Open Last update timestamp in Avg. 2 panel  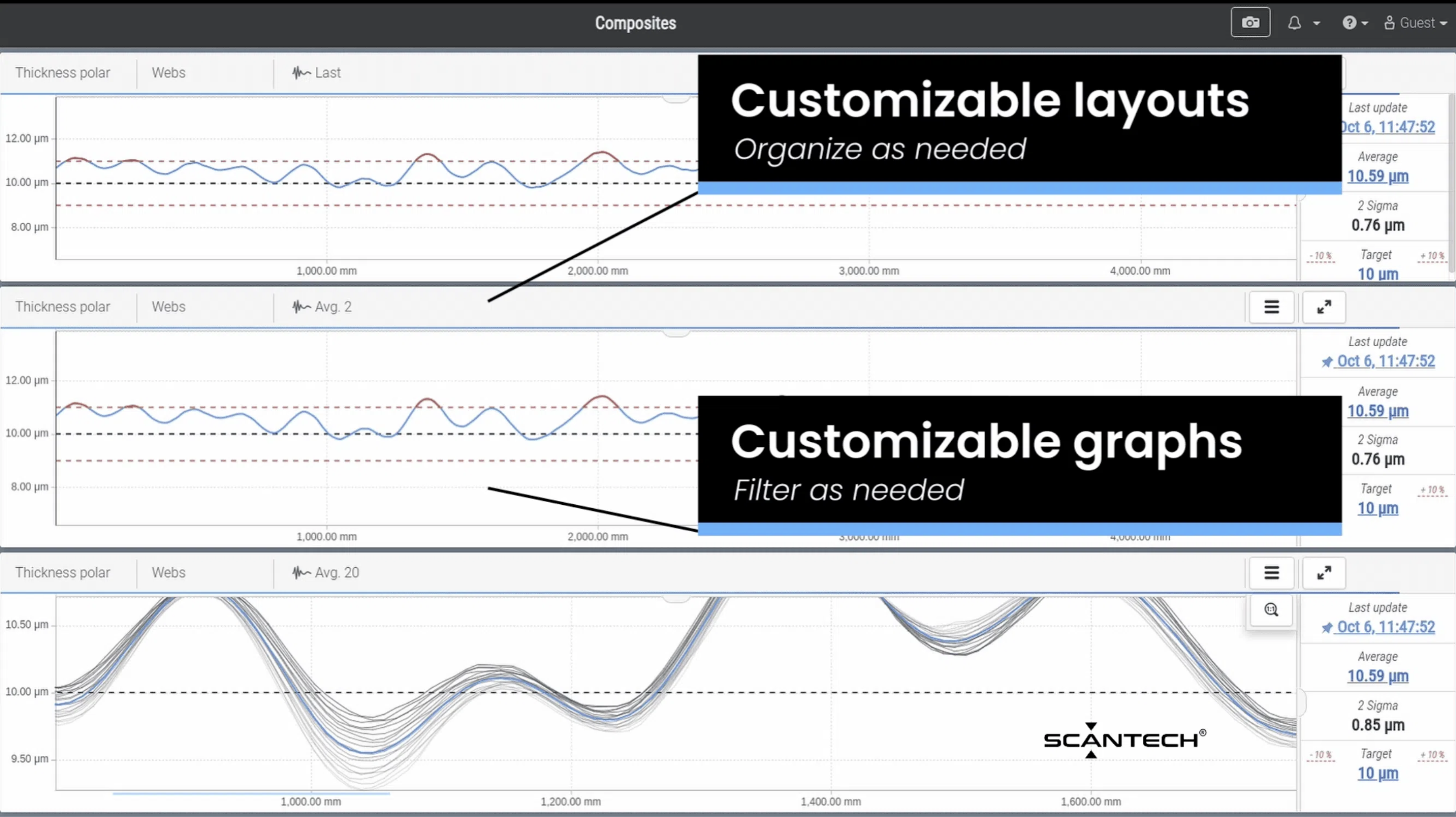point(1378,361)
